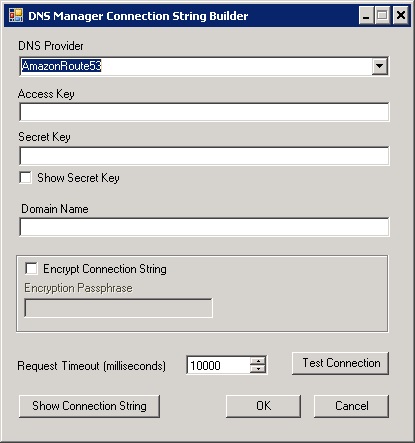Dismiss the dialog with Cancel
The height and width of the screenshot is (443, 415).
[x=352, y=406]
